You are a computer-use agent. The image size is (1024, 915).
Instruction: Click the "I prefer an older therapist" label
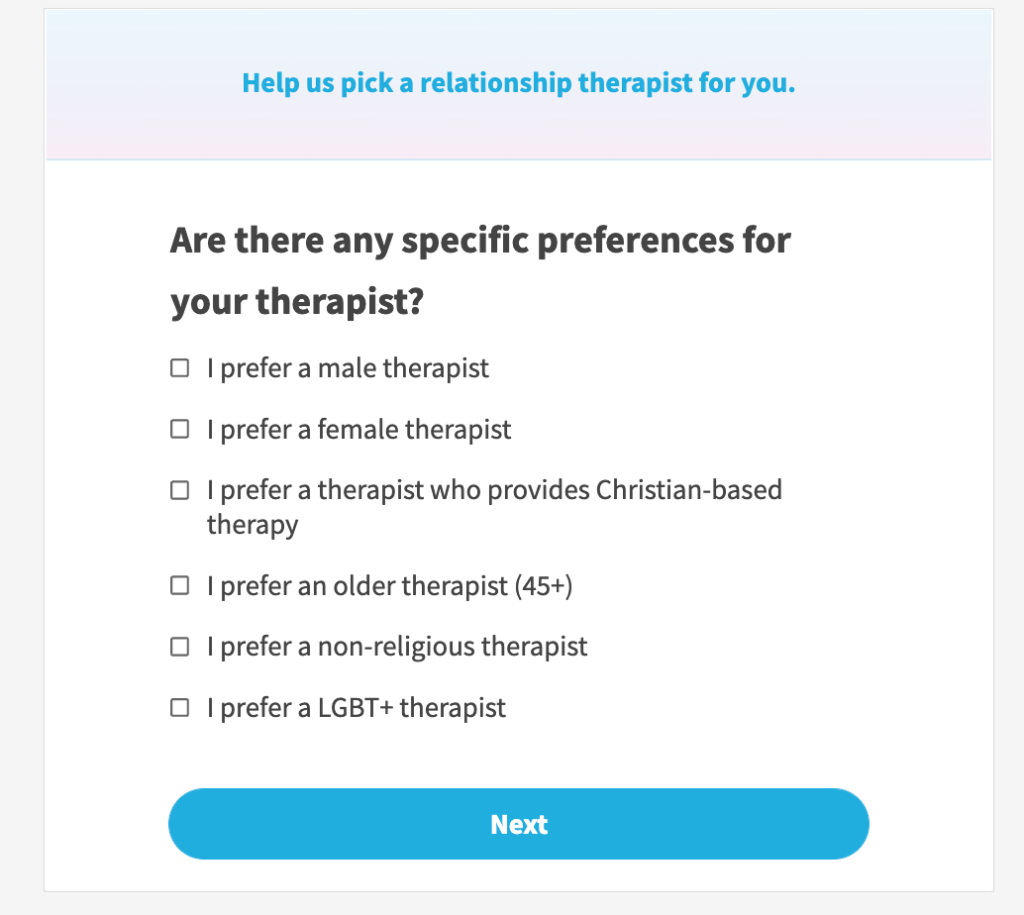point(358,585)
